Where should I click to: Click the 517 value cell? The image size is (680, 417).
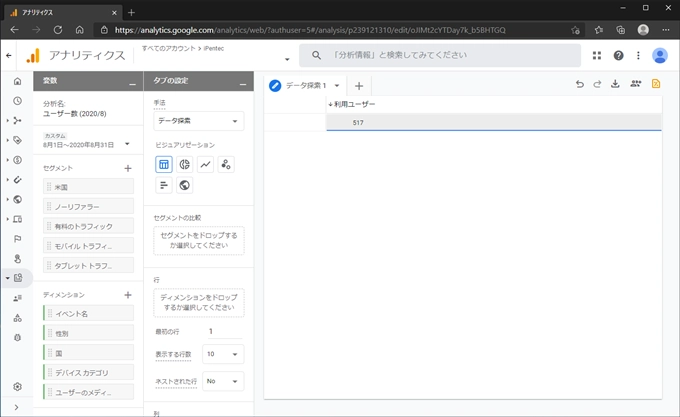pos(494,123)
